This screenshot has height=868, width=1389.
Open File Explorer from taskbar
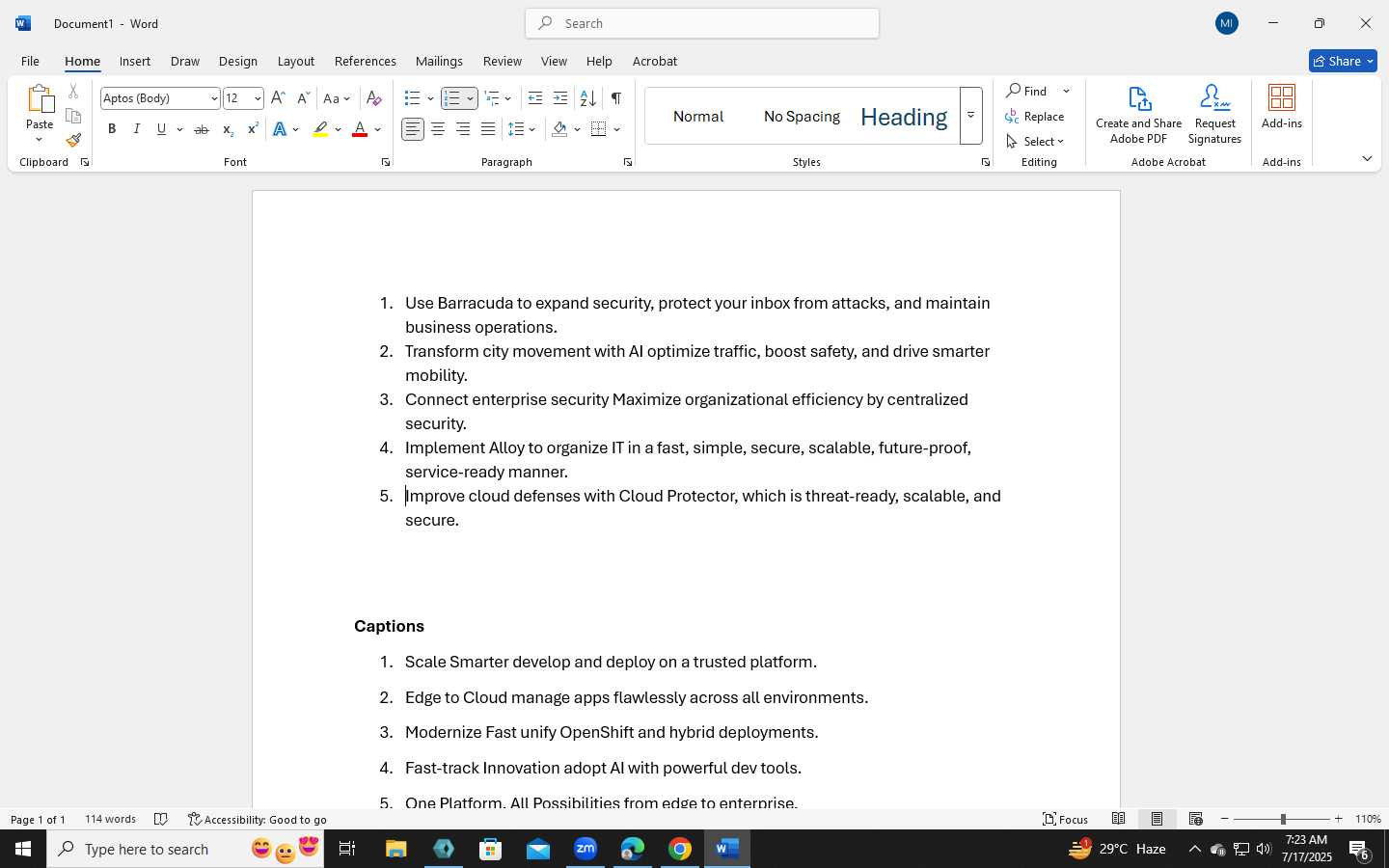396,849
